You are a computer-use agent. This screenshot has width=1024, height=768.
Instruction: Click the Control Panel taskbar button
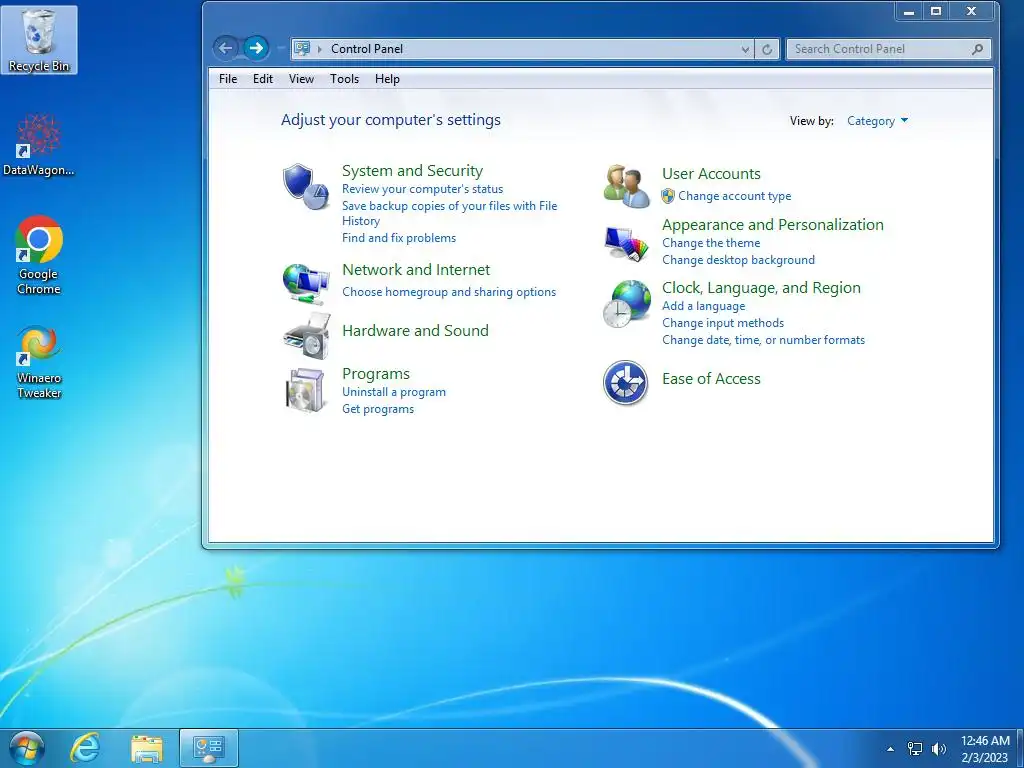(x=209, y=748)
